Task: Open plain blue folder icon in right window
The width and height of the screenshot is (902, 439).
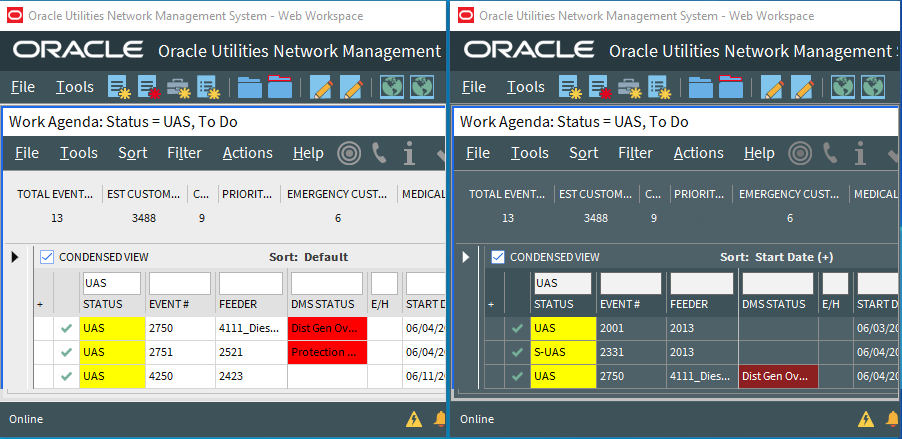Action: [701, 87]
